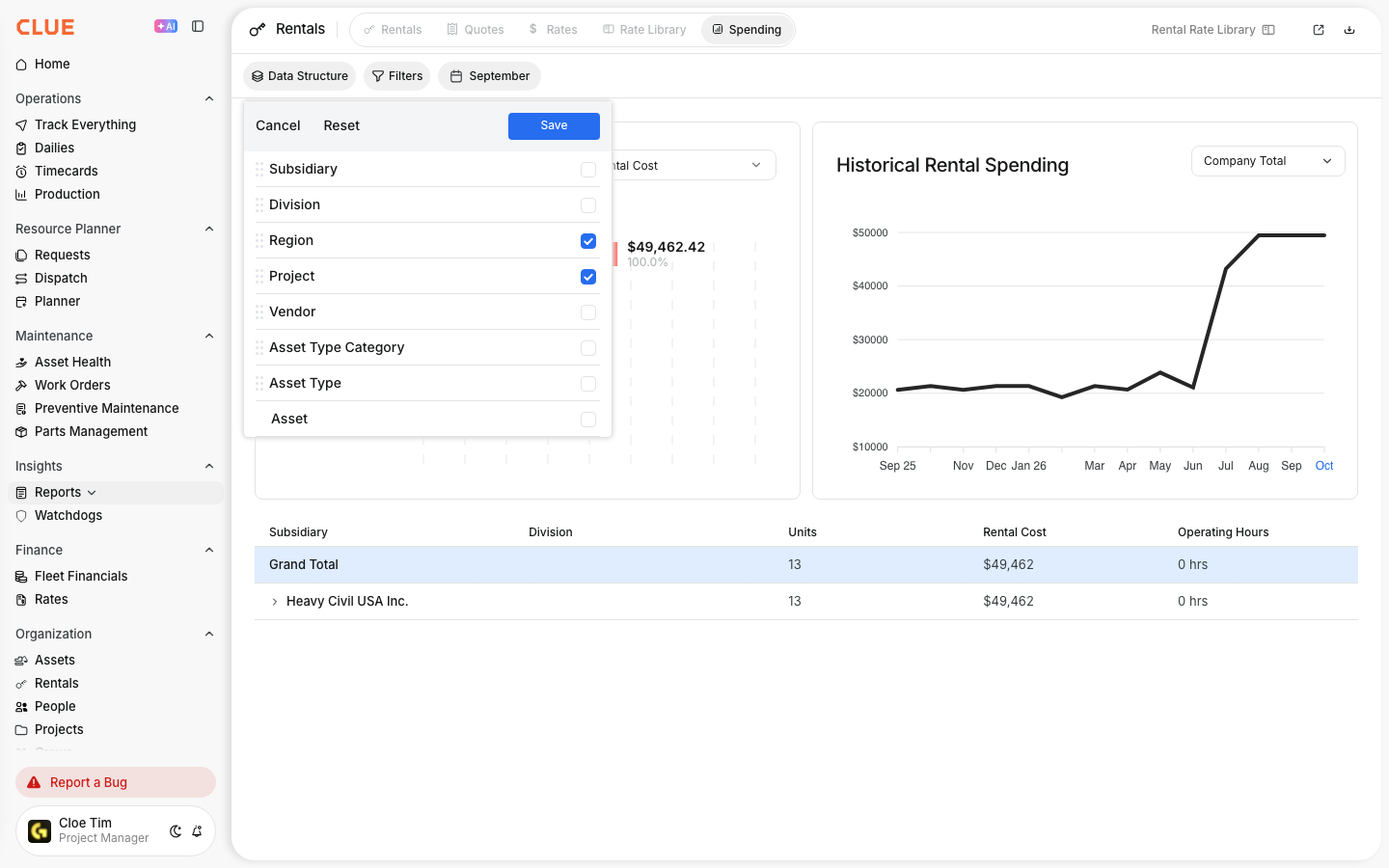This screenshot has height=868, width=1389.
Task: Enable the Vendor checkbox
Action: (x=588, y=312)
